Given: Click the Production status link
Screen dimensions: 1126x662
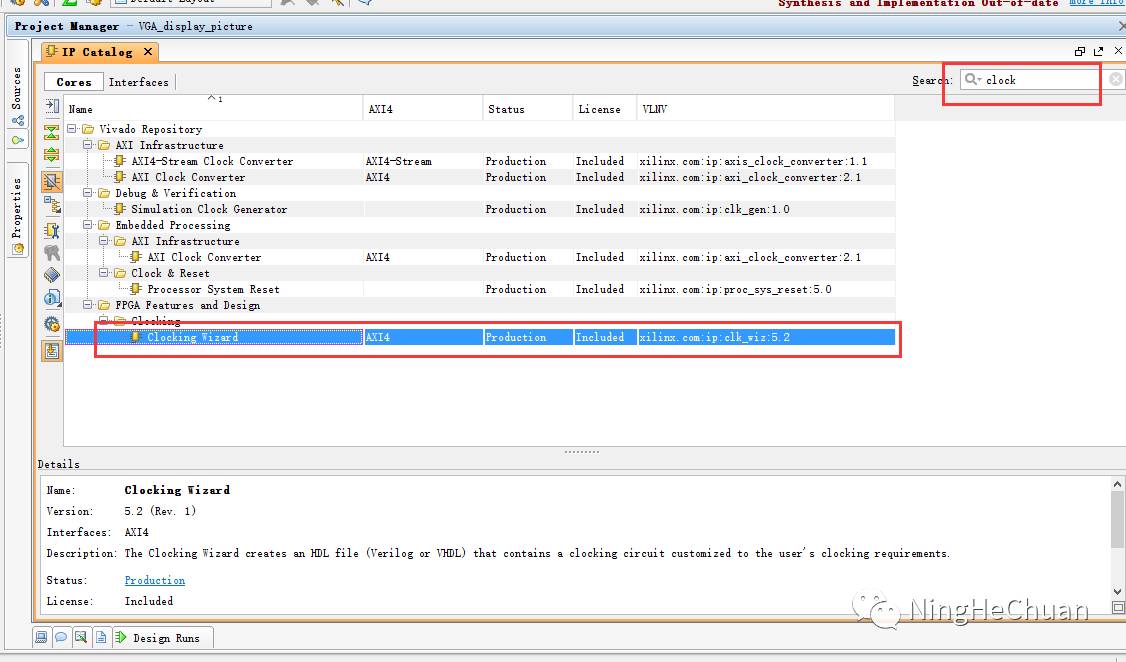Looking at the screenshot, I should point(154,580).
